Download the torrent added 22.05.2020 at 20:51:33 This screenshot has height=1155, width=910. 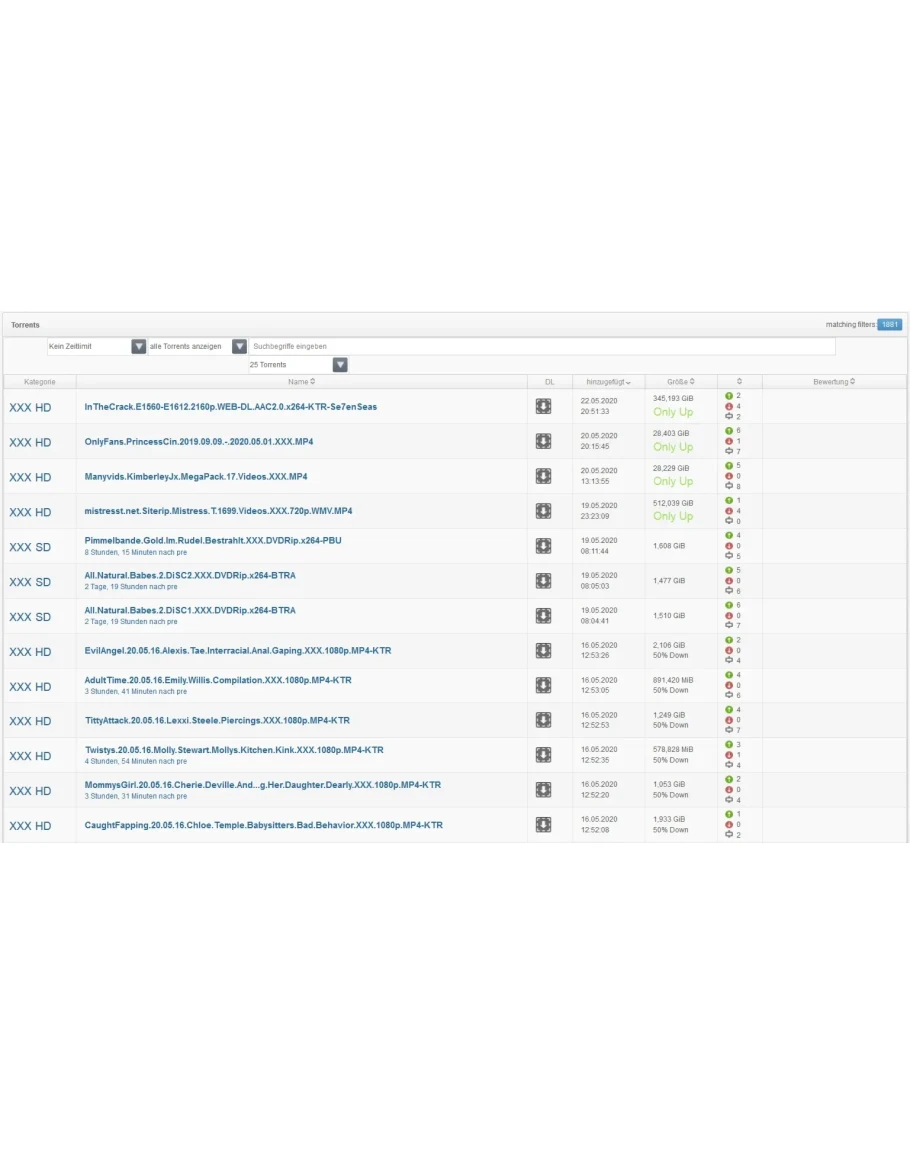click(x=543, y=407)
